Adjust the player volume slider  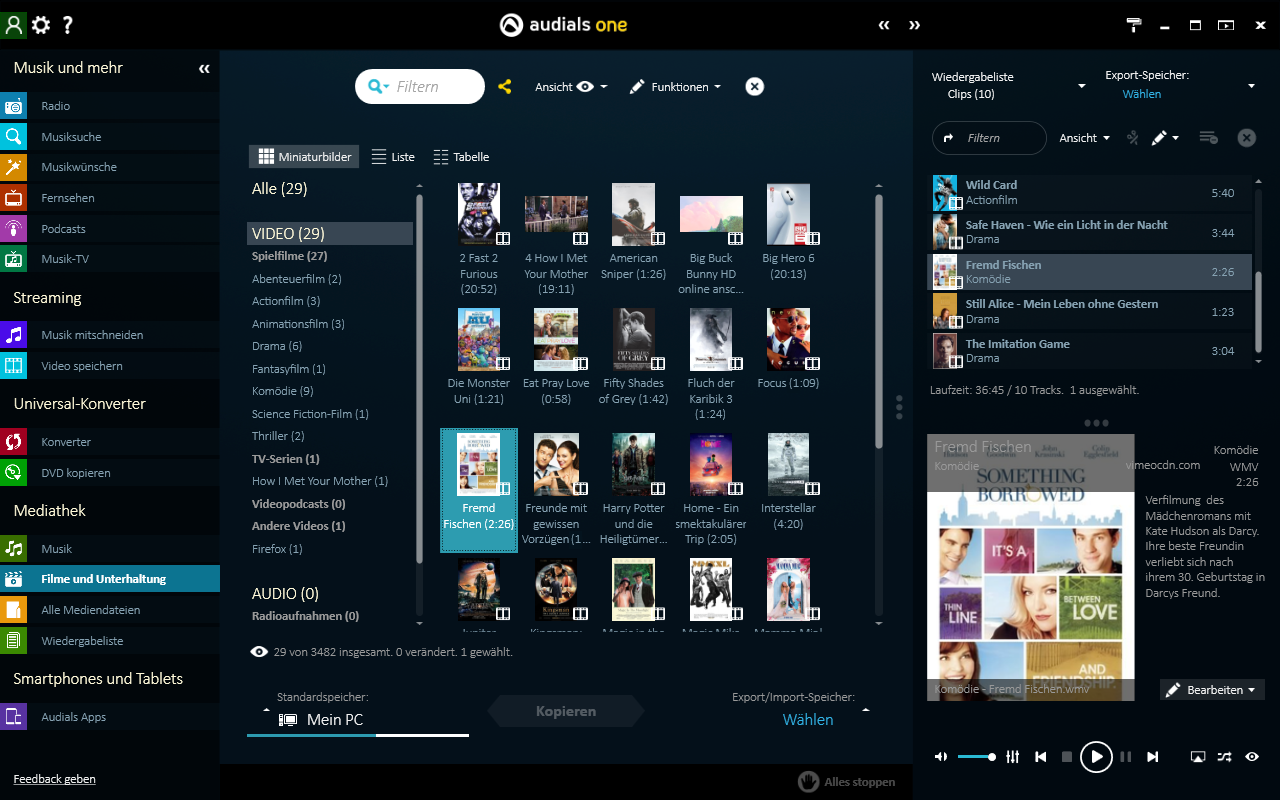976,757
